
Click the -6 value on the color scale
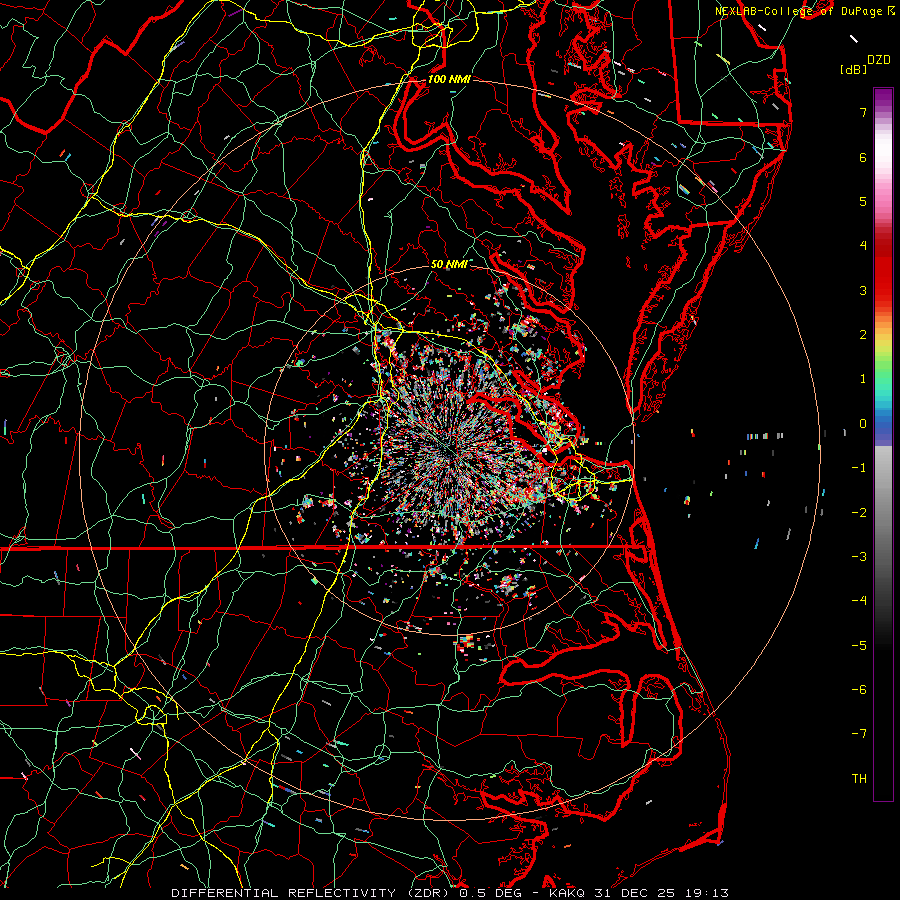click(859, 689)
